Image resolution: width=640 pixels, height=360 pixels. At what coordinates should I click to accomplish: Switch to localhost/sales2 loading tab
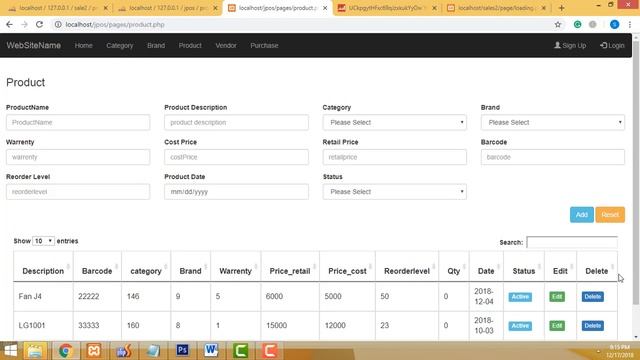(x=496, y=8)
